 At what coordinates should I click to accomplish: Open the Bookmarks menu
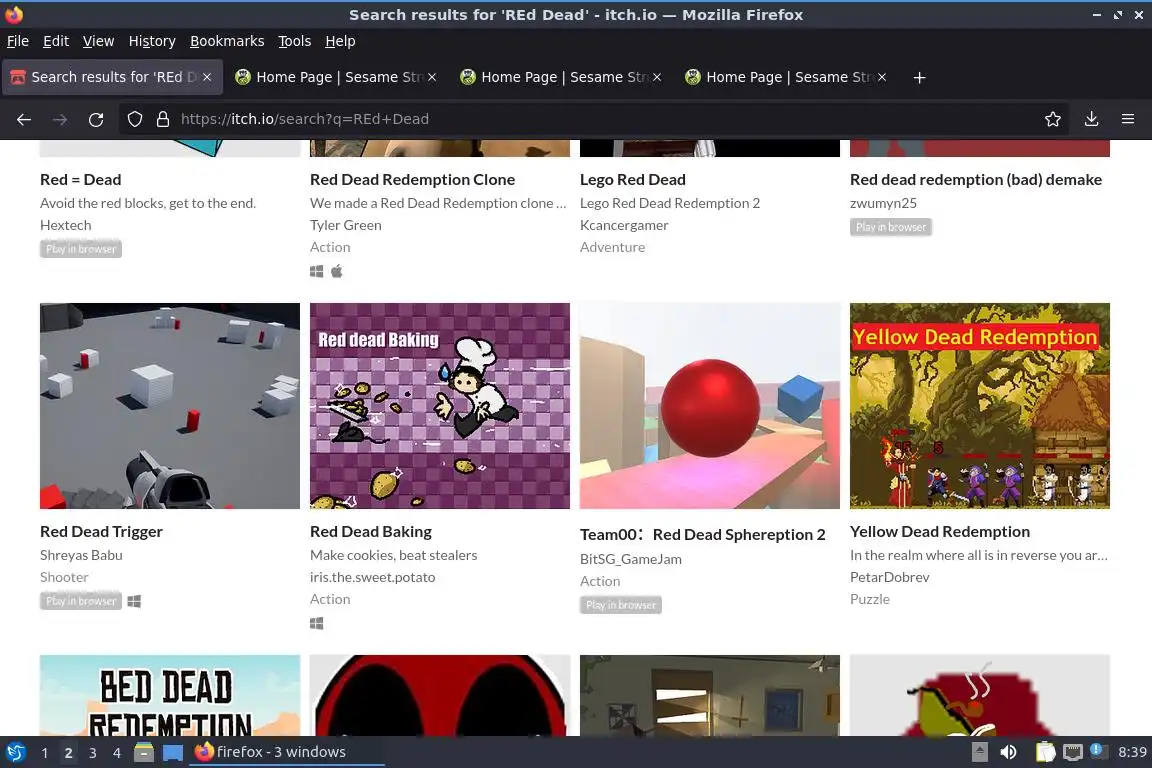[x=227, y=41]
